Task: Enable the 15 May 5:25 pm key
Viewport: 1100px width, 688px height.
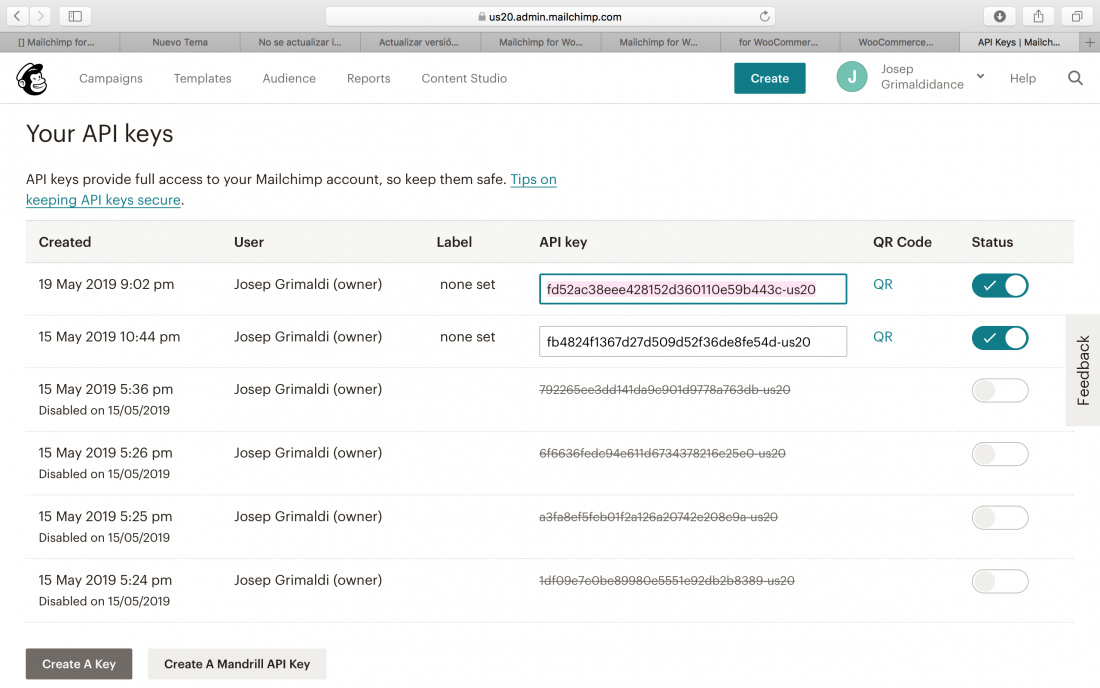Action: [1000, 518]
